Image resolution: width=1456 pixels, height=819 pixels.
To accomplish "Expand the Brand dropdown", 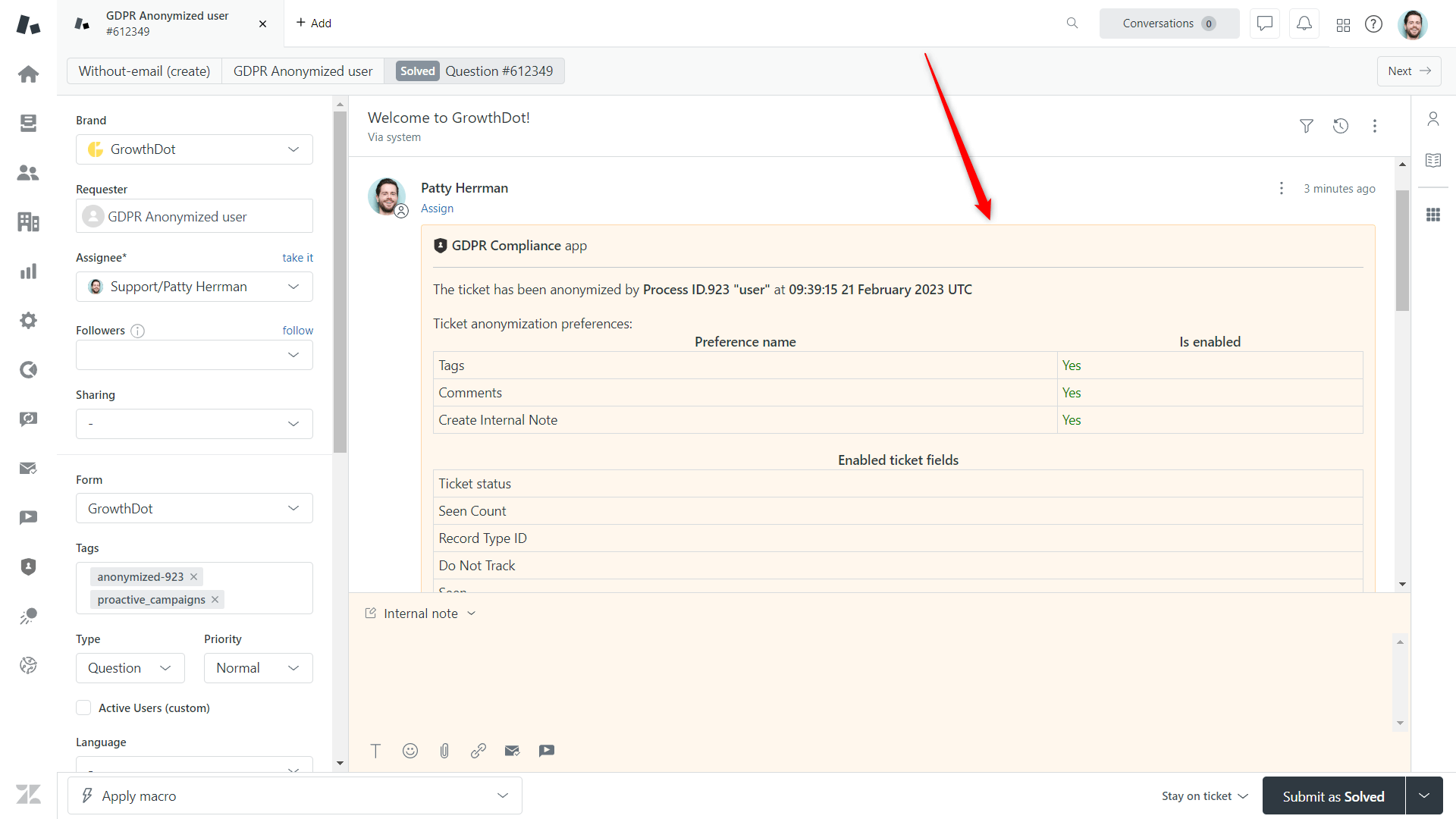I will (295, 149).
